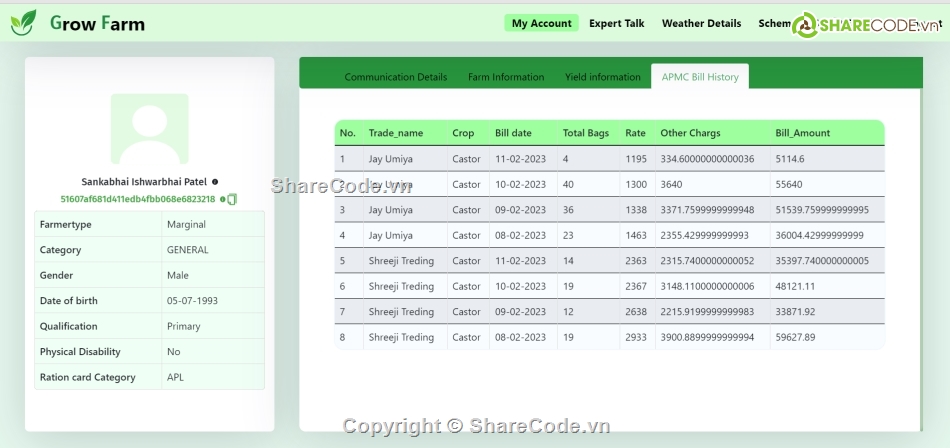Image resolution: width=950 pixels, height=448 pixels.
Task: Go to Expert Talk page
Action: (x=616, y=23)
